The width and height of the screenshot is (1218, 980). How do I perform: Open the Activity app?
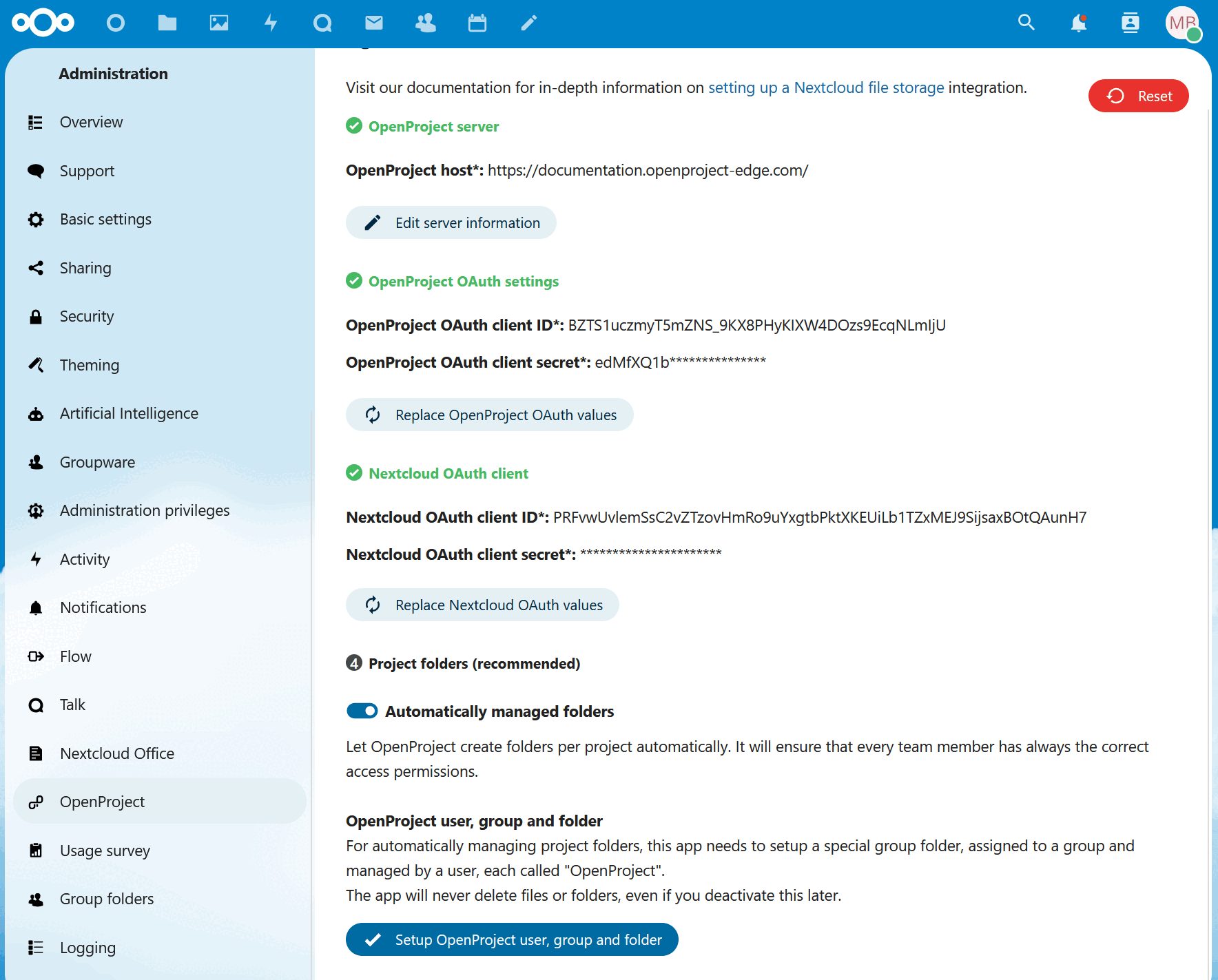[x=271, y=23]
